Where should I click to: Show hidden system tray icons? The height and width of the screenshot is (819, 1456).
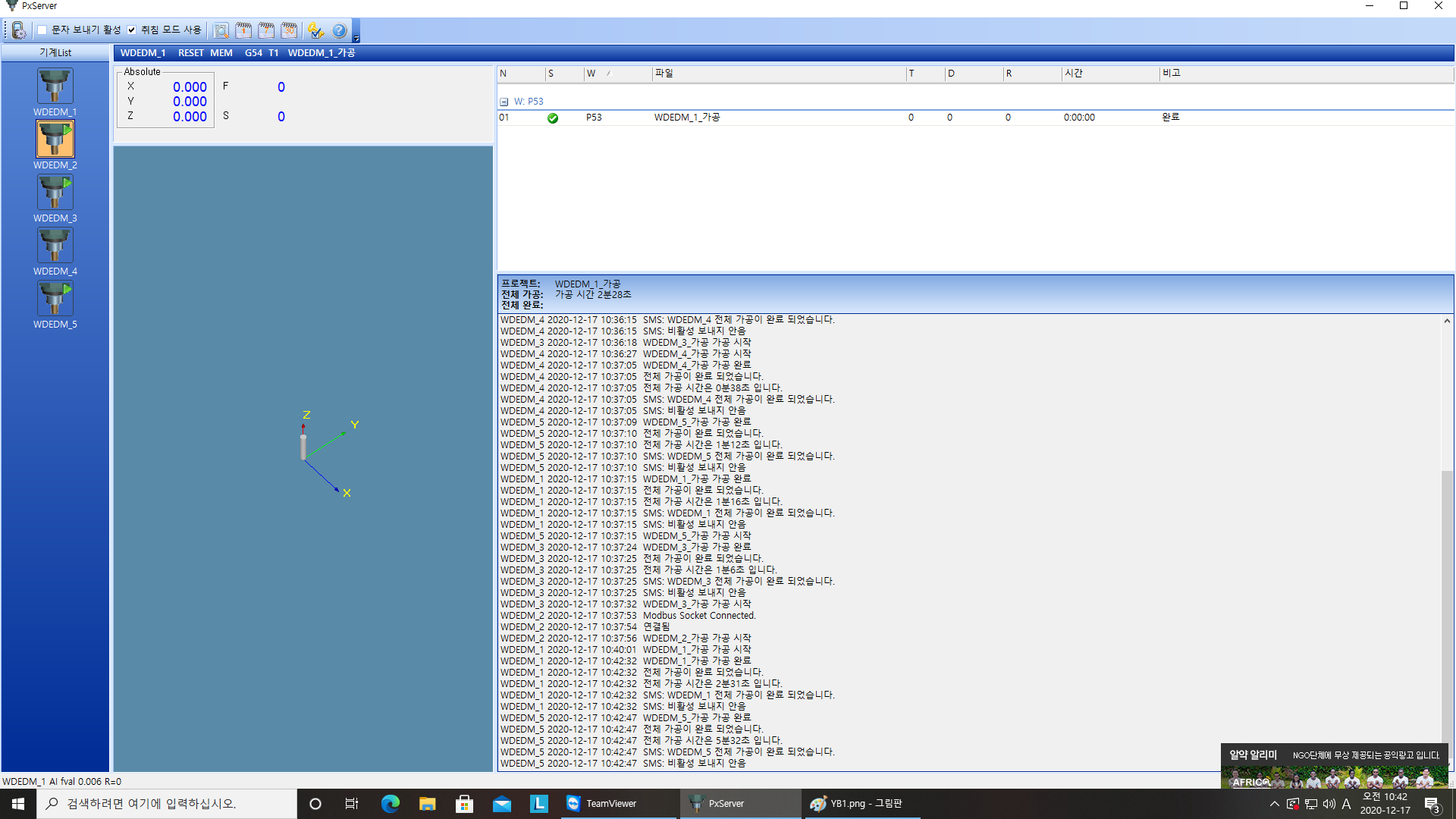coord(1274,804)
